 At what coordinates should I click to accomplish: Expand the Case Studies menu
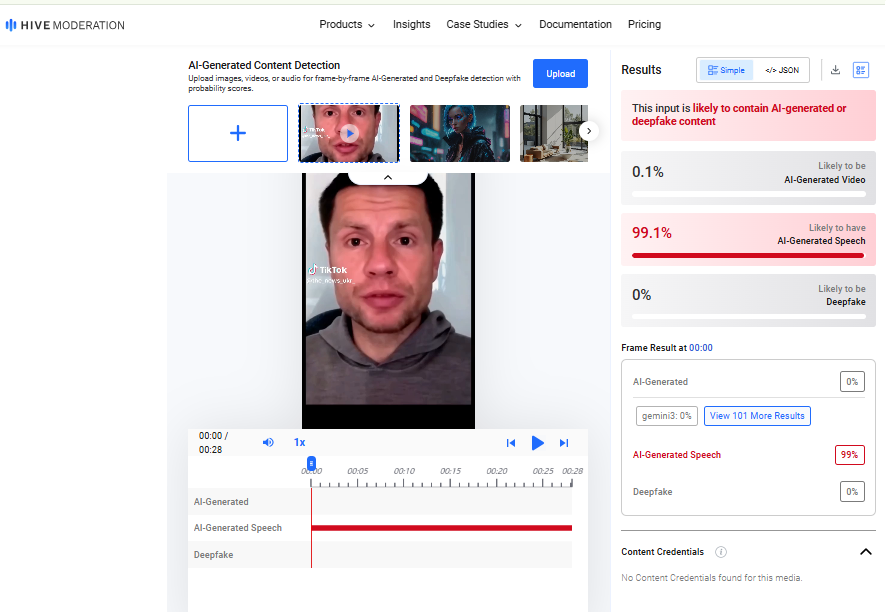(484, 24)
